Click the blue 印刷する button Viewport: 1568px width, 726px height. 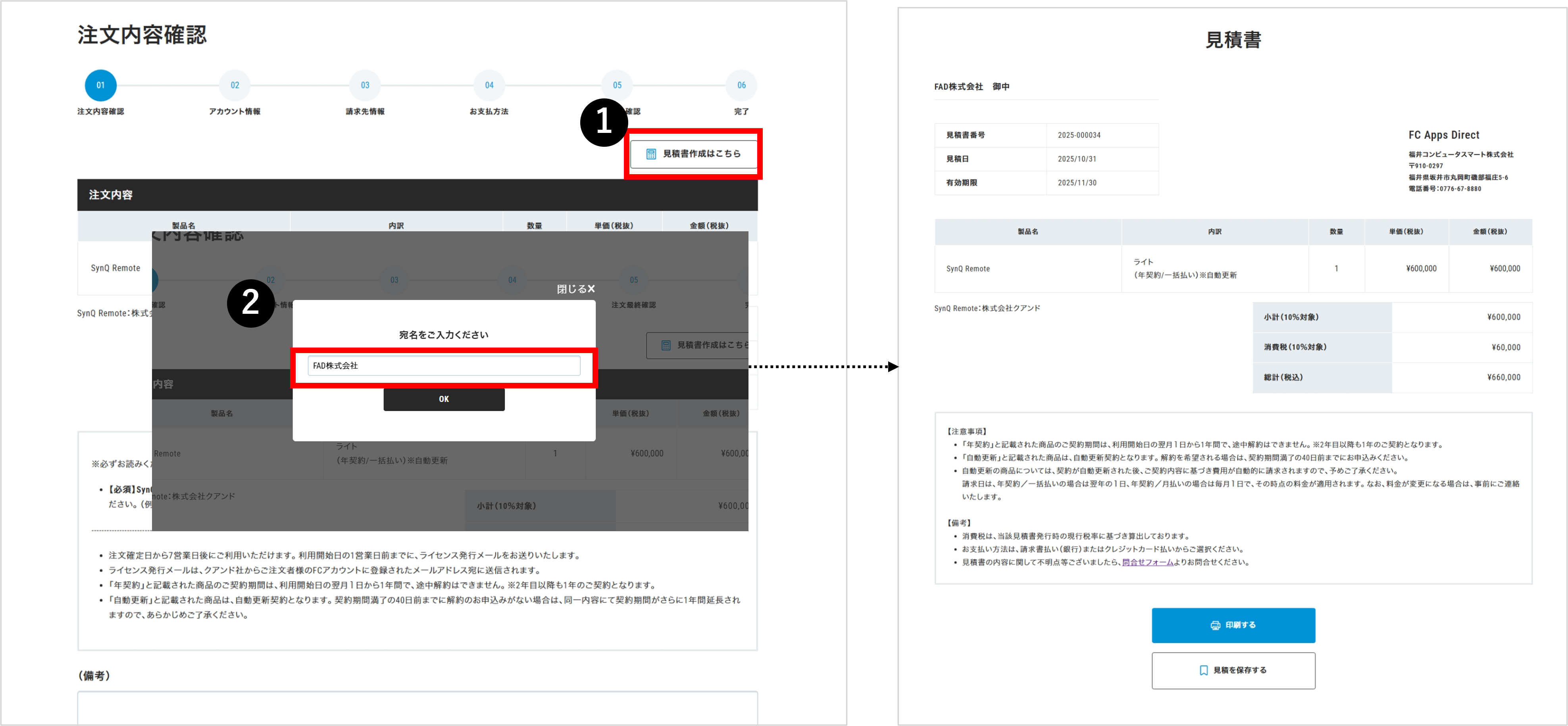point(1233,625)
